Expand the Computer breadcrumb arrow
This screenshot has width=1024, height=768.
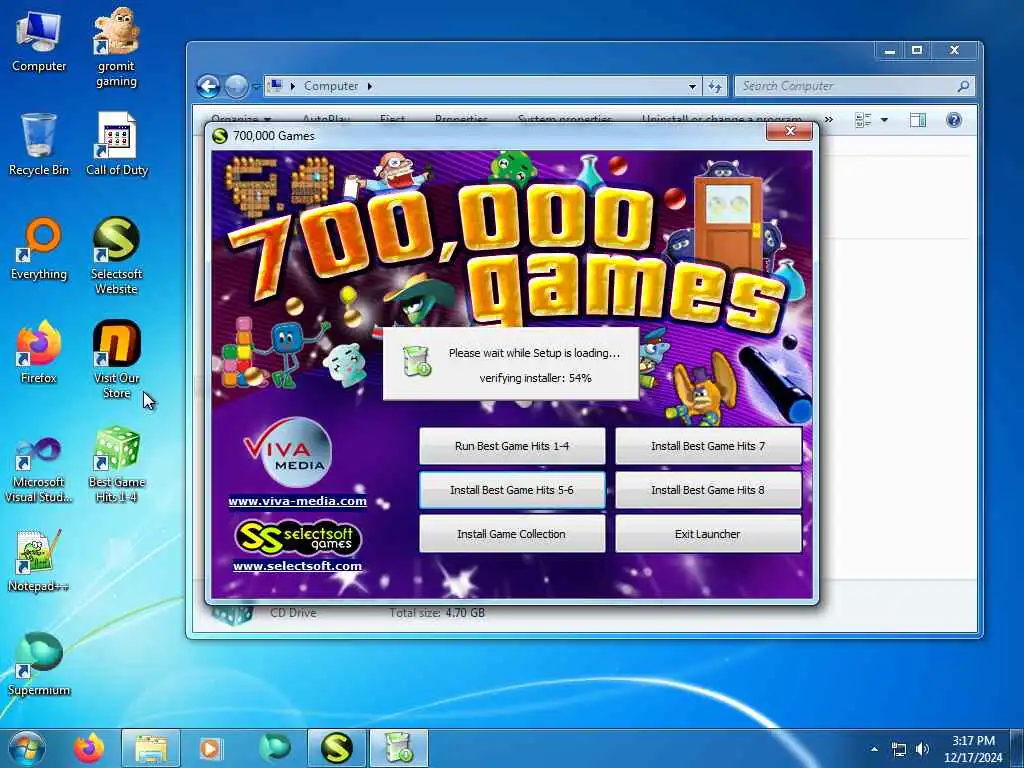tap(370, 86)
